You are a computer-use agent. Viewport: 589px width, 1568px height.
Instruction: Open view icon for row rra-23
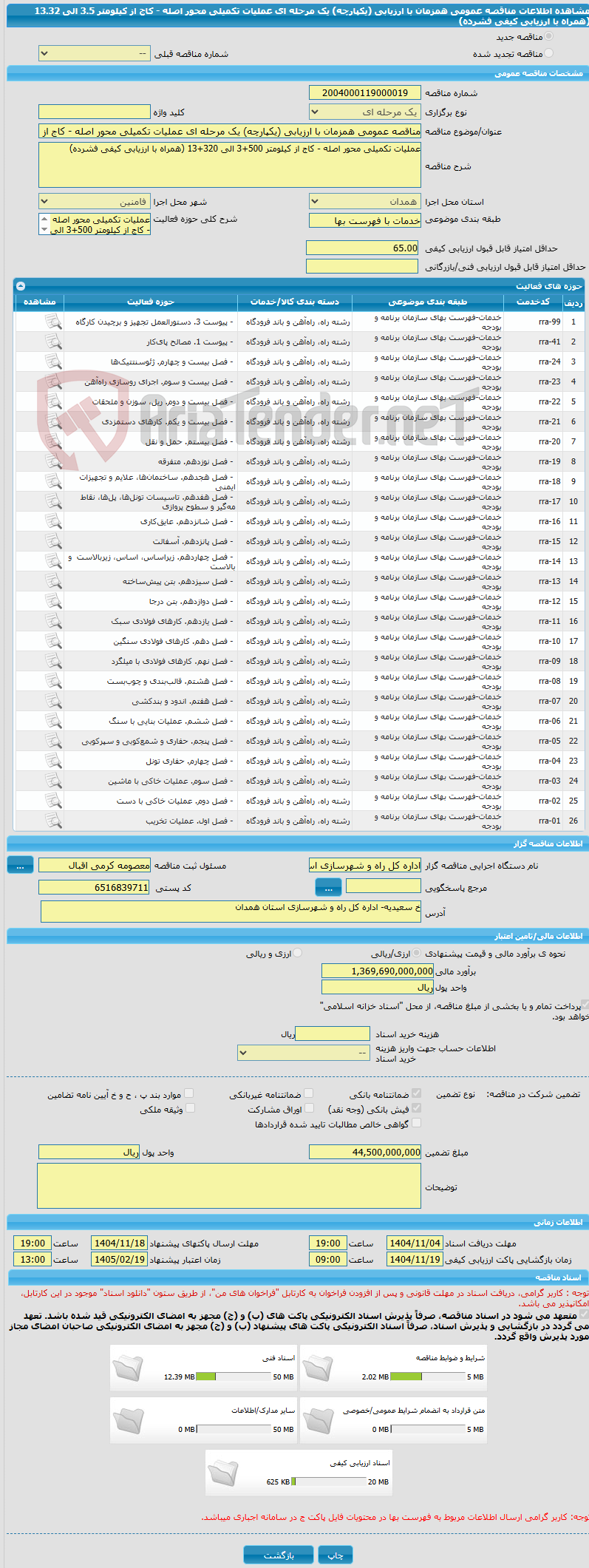pos(53,381)
